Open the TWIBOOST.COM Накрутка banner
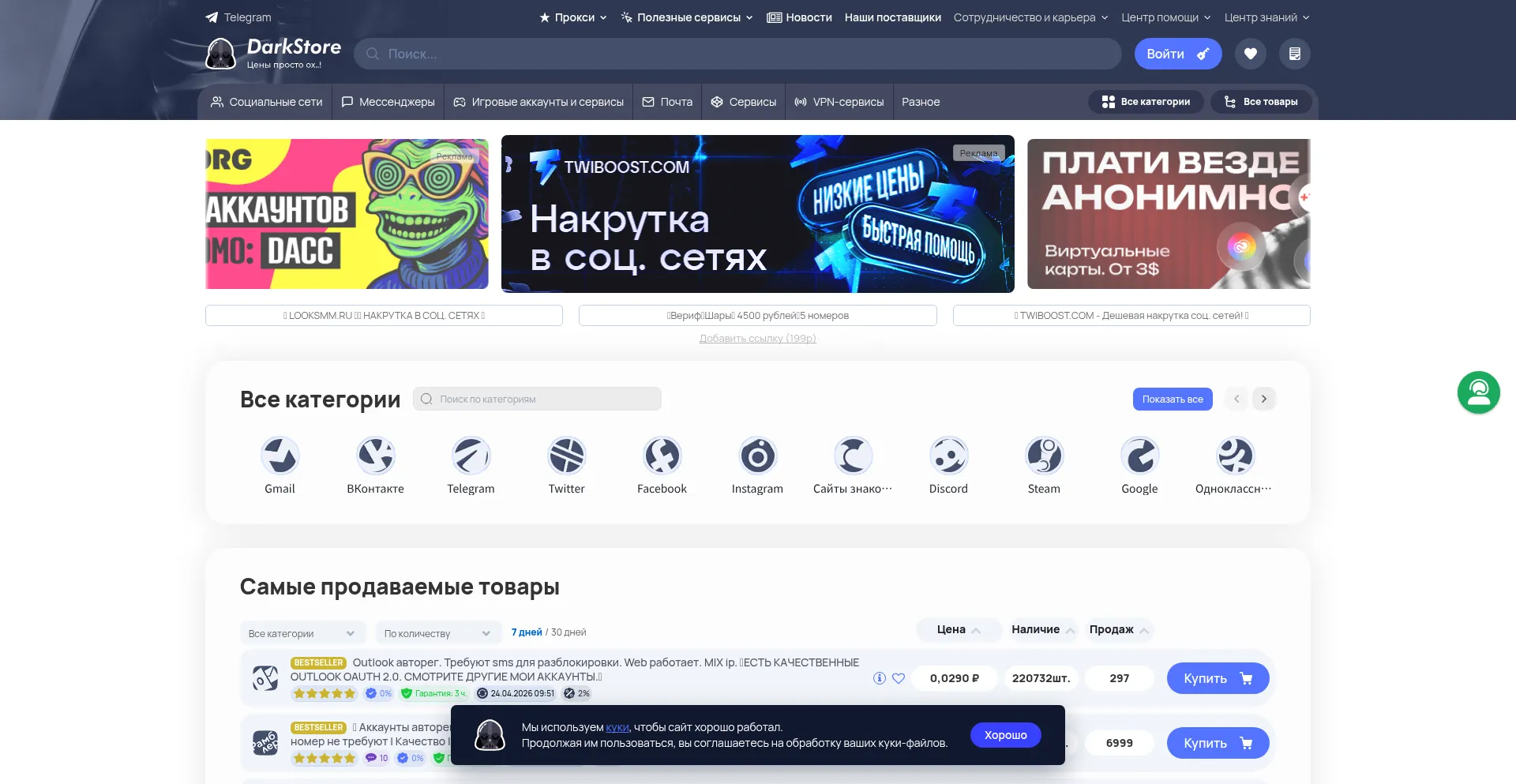 click(758, 214)
